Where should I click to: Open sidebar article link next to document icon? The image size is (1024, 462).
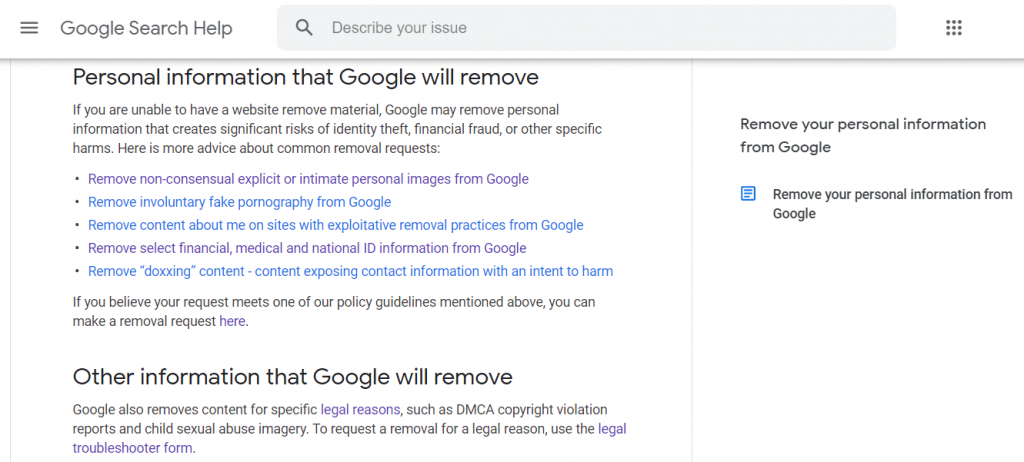[x=893, y=204]
